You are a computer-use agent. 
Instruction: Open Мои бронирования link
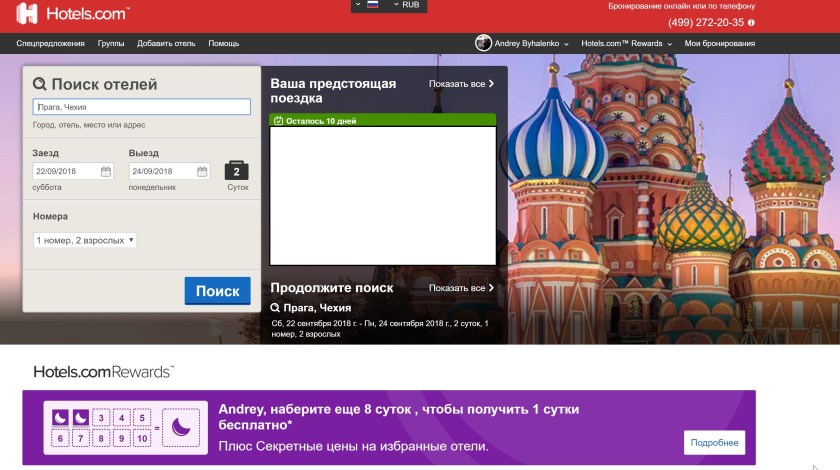click(719, 43)
